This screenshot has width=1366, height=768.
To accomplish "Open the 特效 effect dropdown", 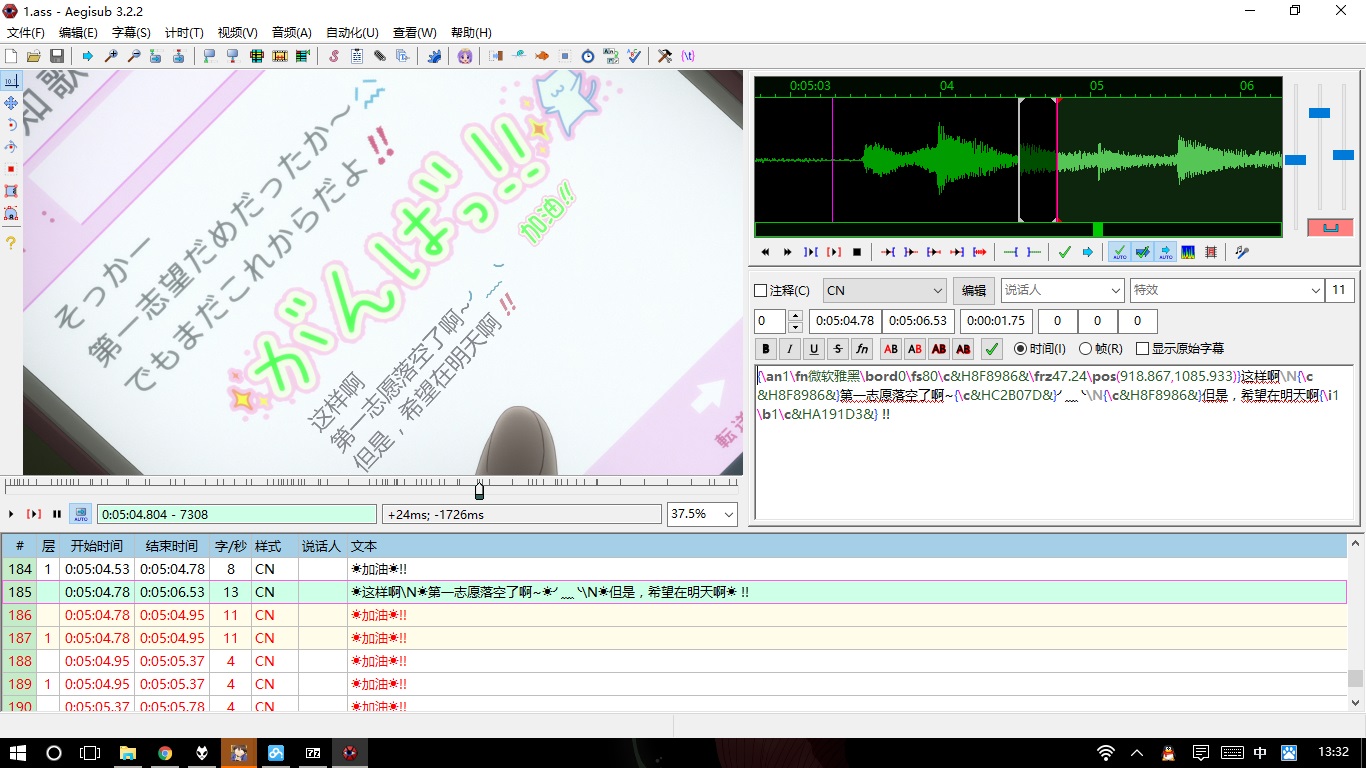I will 1227,291.
